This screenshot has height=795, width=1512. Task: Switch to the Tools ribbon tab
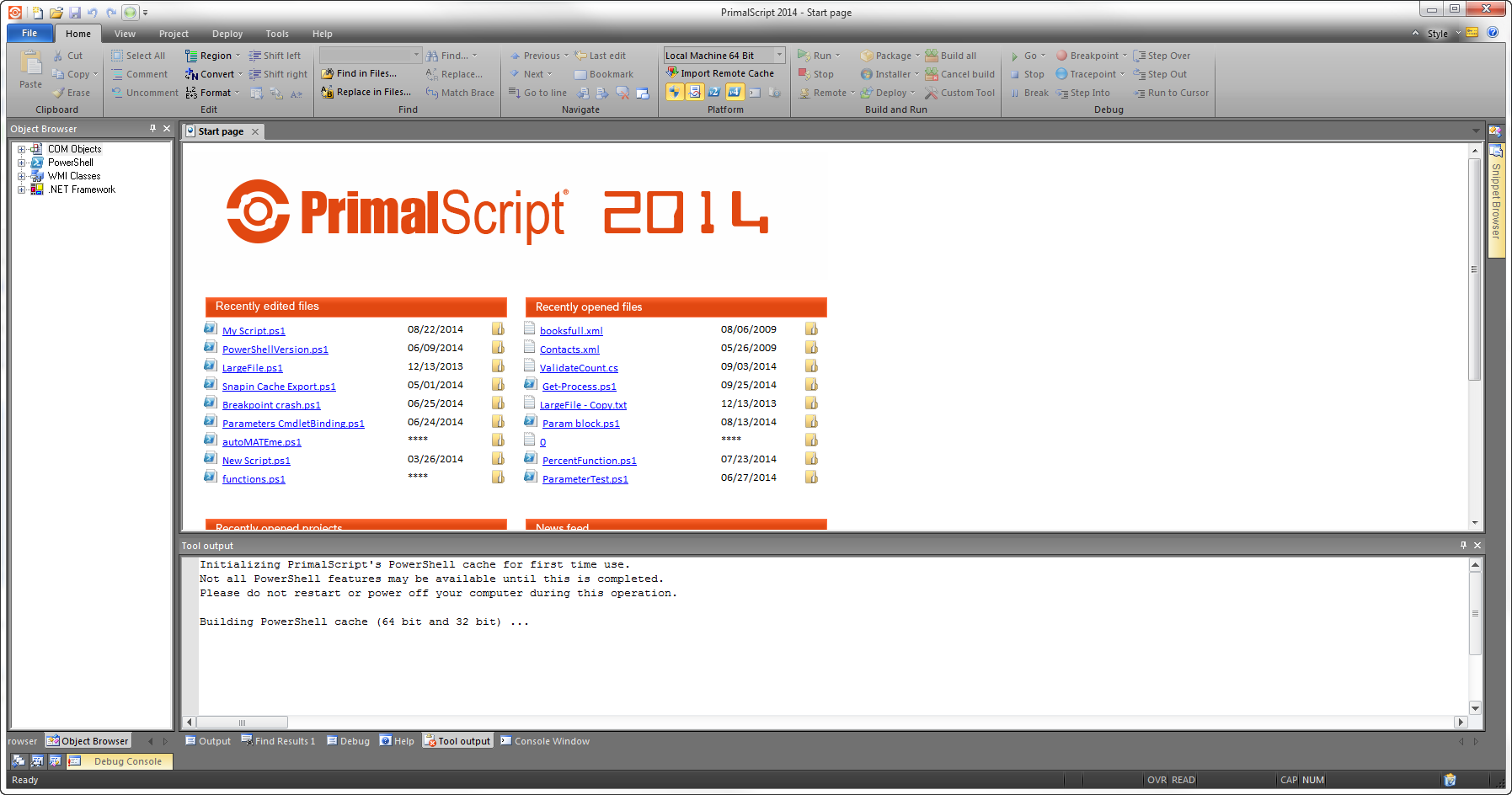(x=277, y=34)
